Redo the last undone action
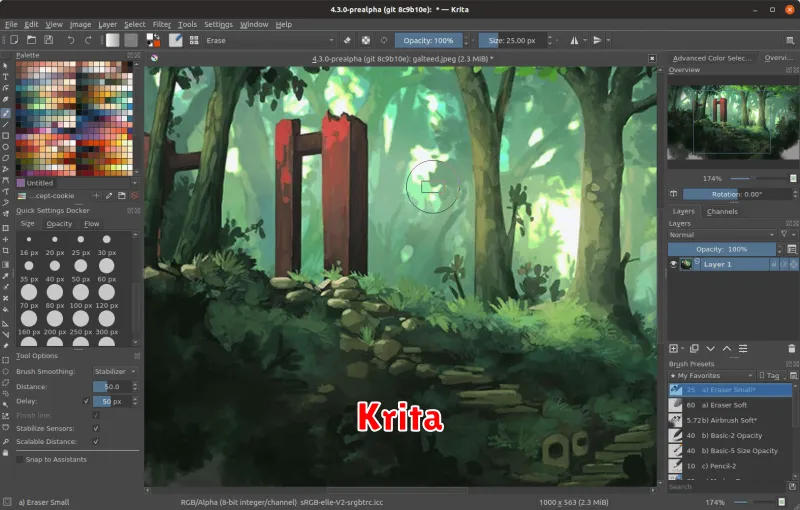The height and width of the screenshot is (510, 800). point(88,40)
